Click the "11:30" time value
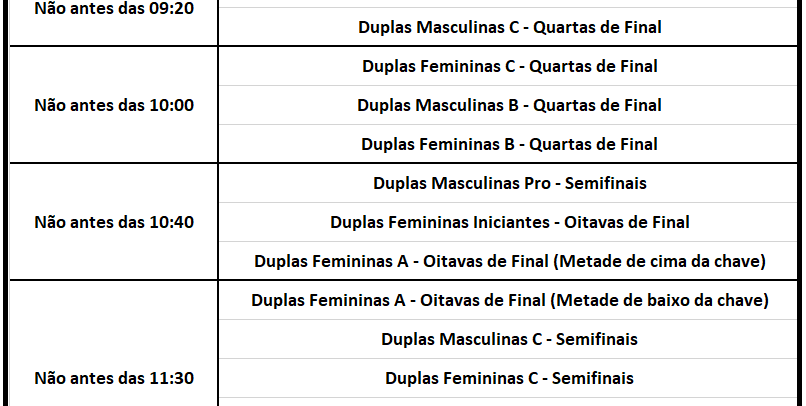Image resolution: width=806 pixels, height=406 pixels. click(172, 378)
